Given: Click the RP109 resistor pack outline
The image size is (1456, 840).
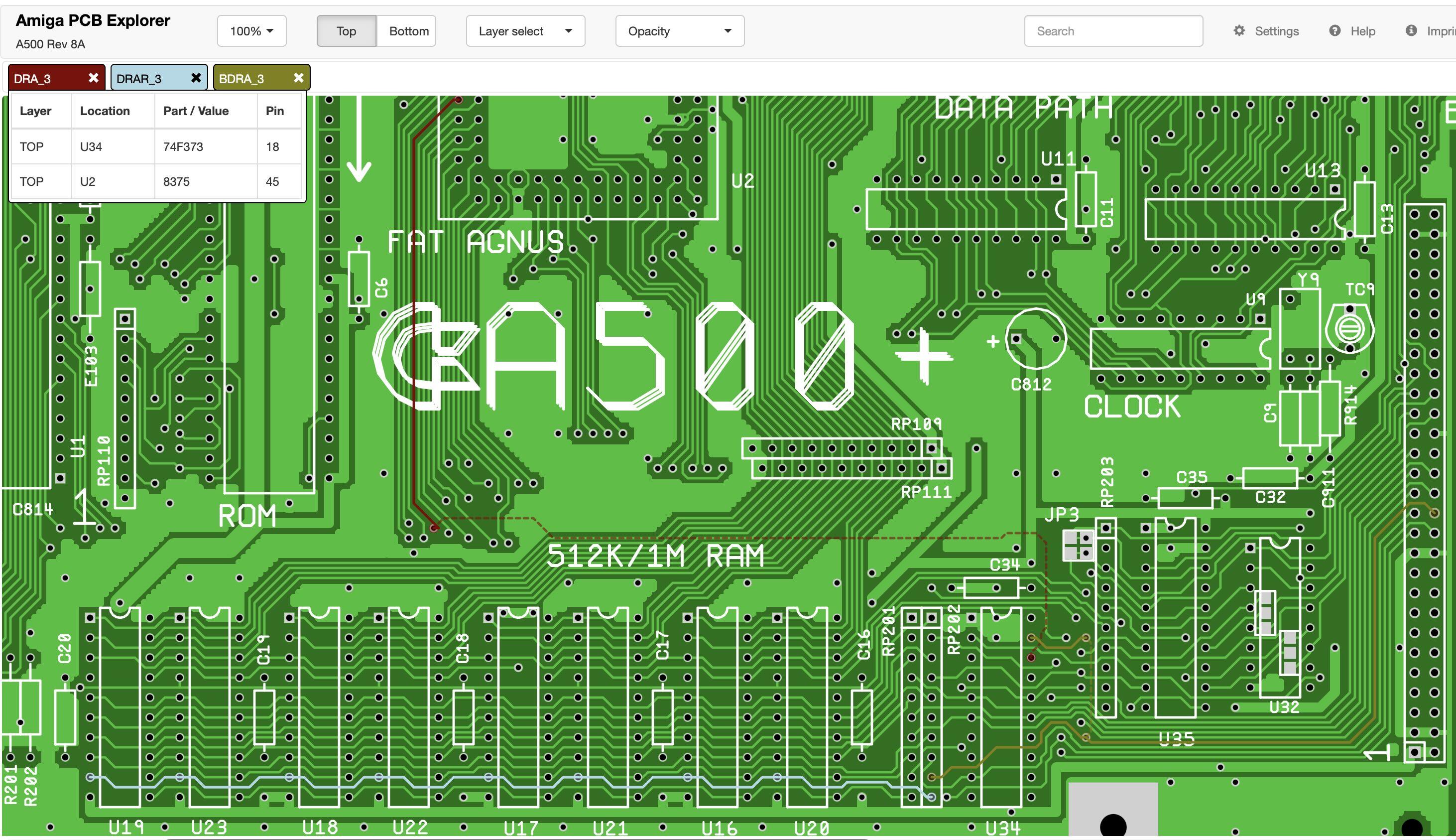Looking at the screenshot, I should (842, 448).
